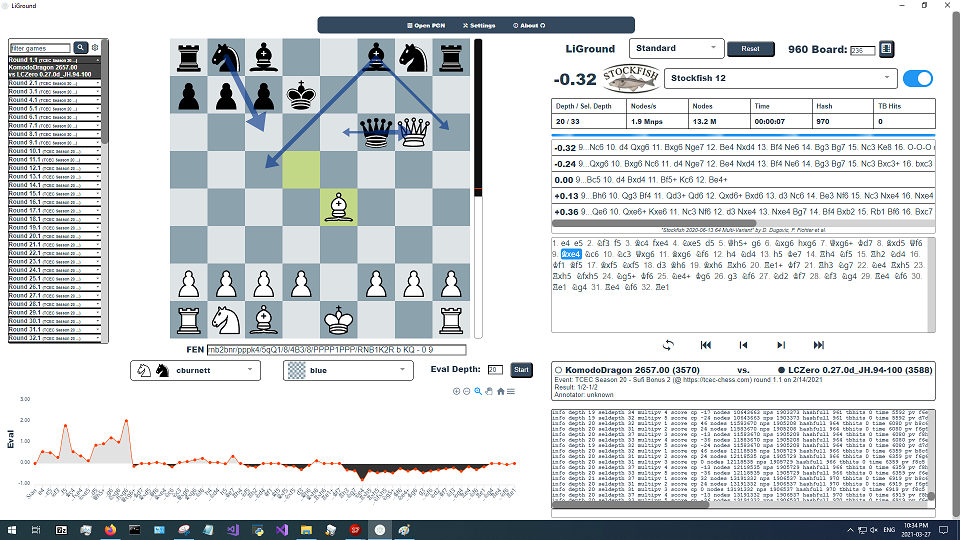Screen dimensions: 960x540
Task: Open the cburnett piece set dropdown
Action: [195, 370]
